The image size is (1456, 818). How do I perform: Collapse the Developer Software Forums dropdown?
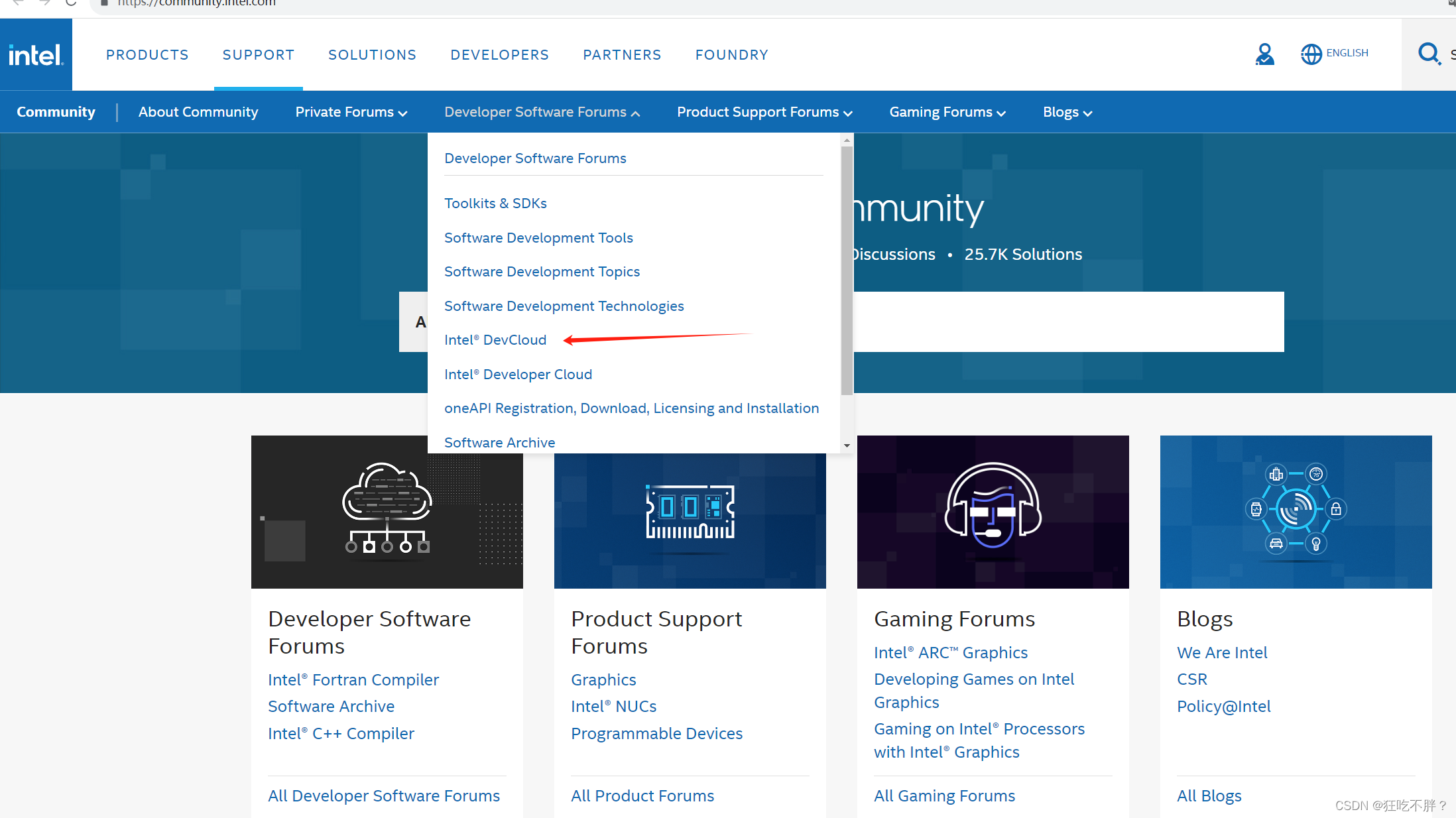(541, 111)
